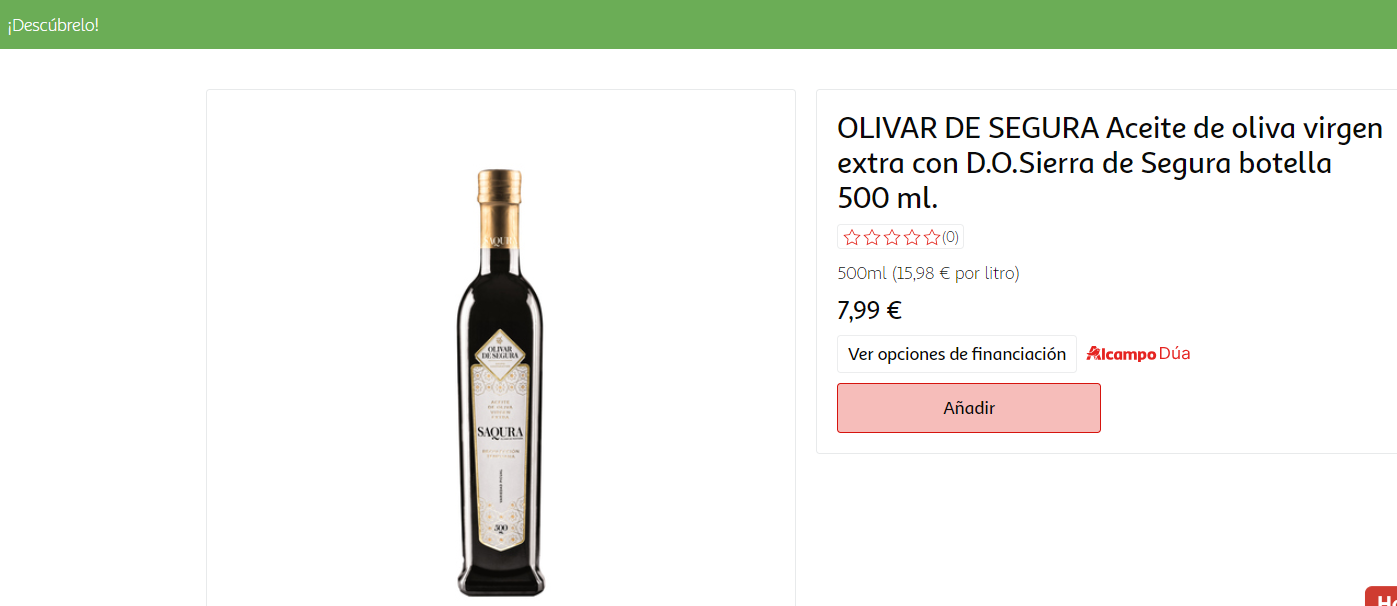The width and height of the screenshot is (1397, 606).
Task: Click the 15,98 € por litro text
Action: 955,273
